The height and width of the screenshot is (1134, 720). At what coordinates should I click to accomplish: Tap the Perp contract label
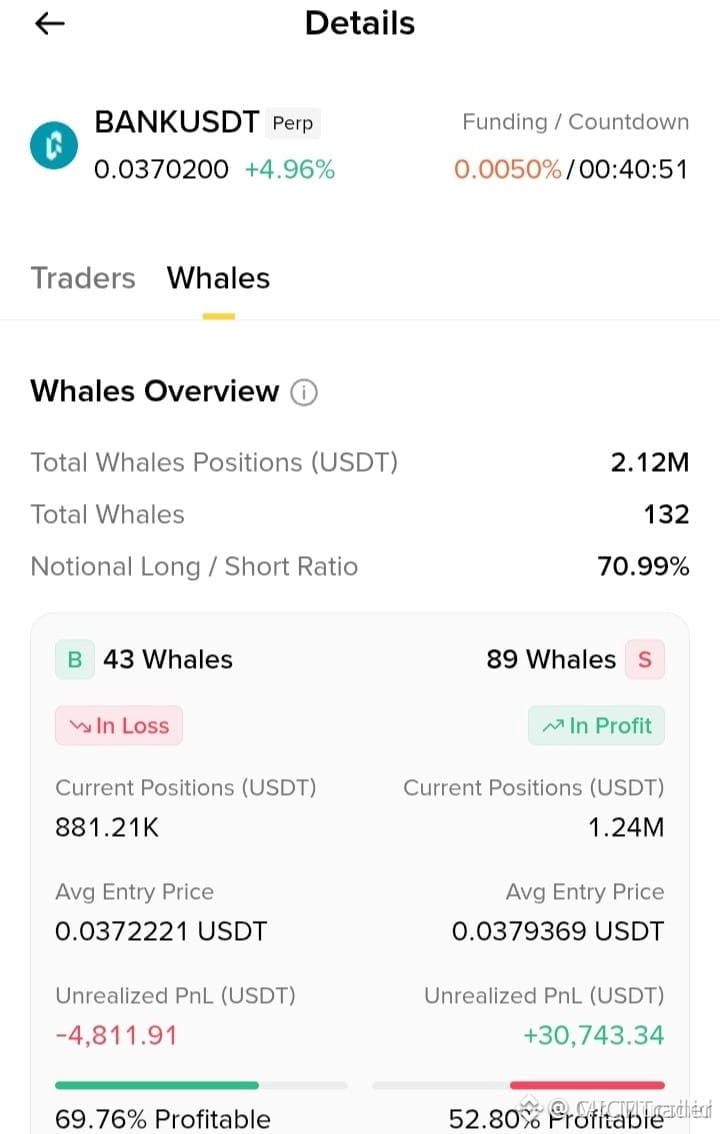(x=293, y=123)
